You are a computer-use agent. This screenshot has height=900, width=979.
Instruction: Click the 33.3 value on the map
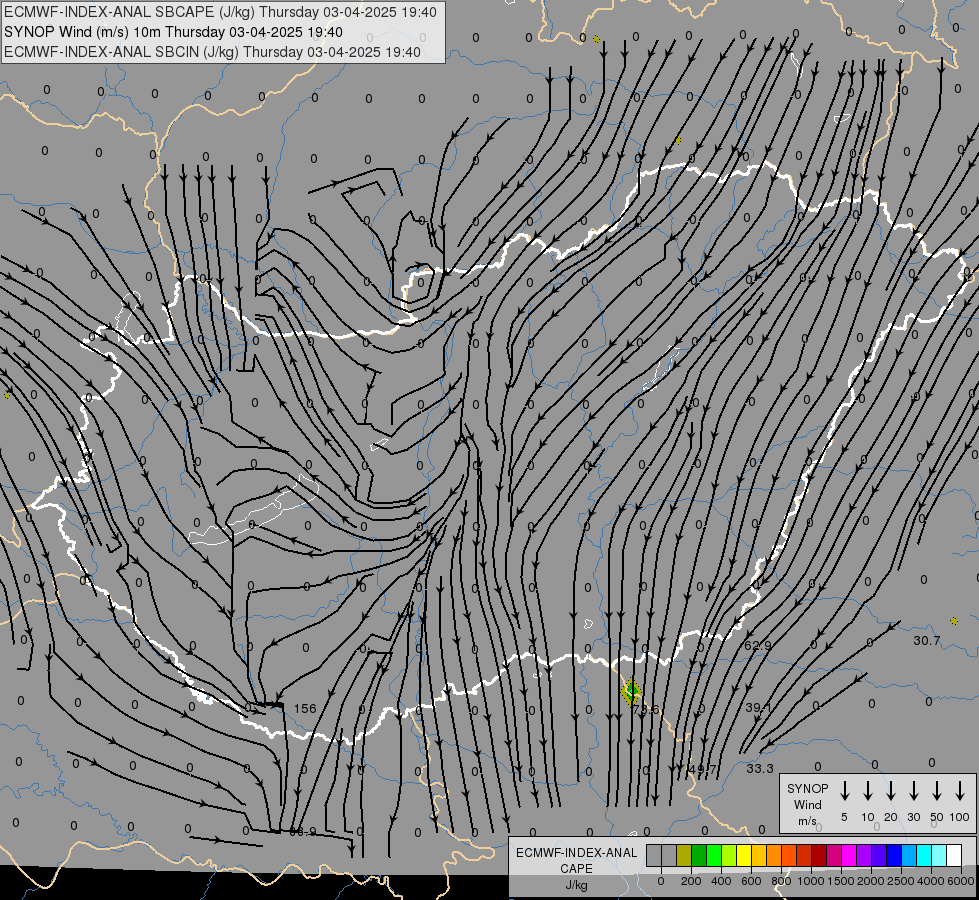[x=760, y=769]
